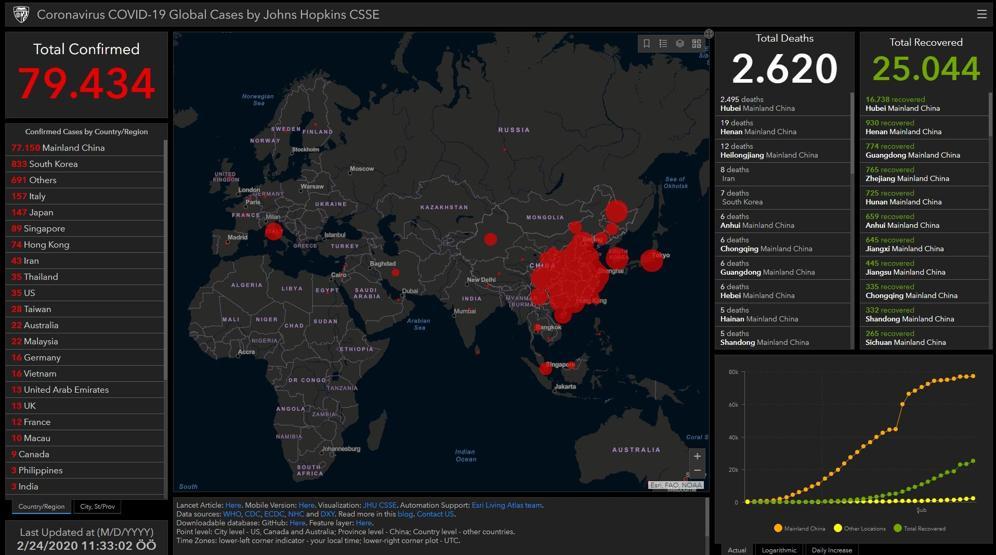Open the WHO data source link
996x555 pixels.
232,514
